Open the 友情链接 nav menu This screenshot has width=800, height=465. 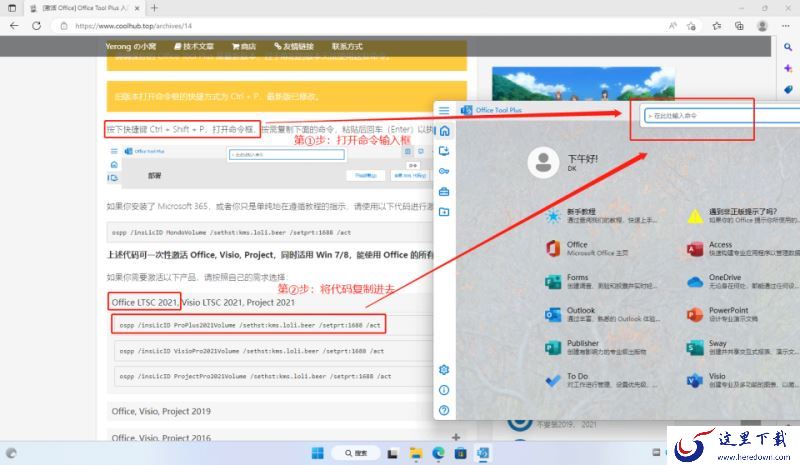(293, 46)
